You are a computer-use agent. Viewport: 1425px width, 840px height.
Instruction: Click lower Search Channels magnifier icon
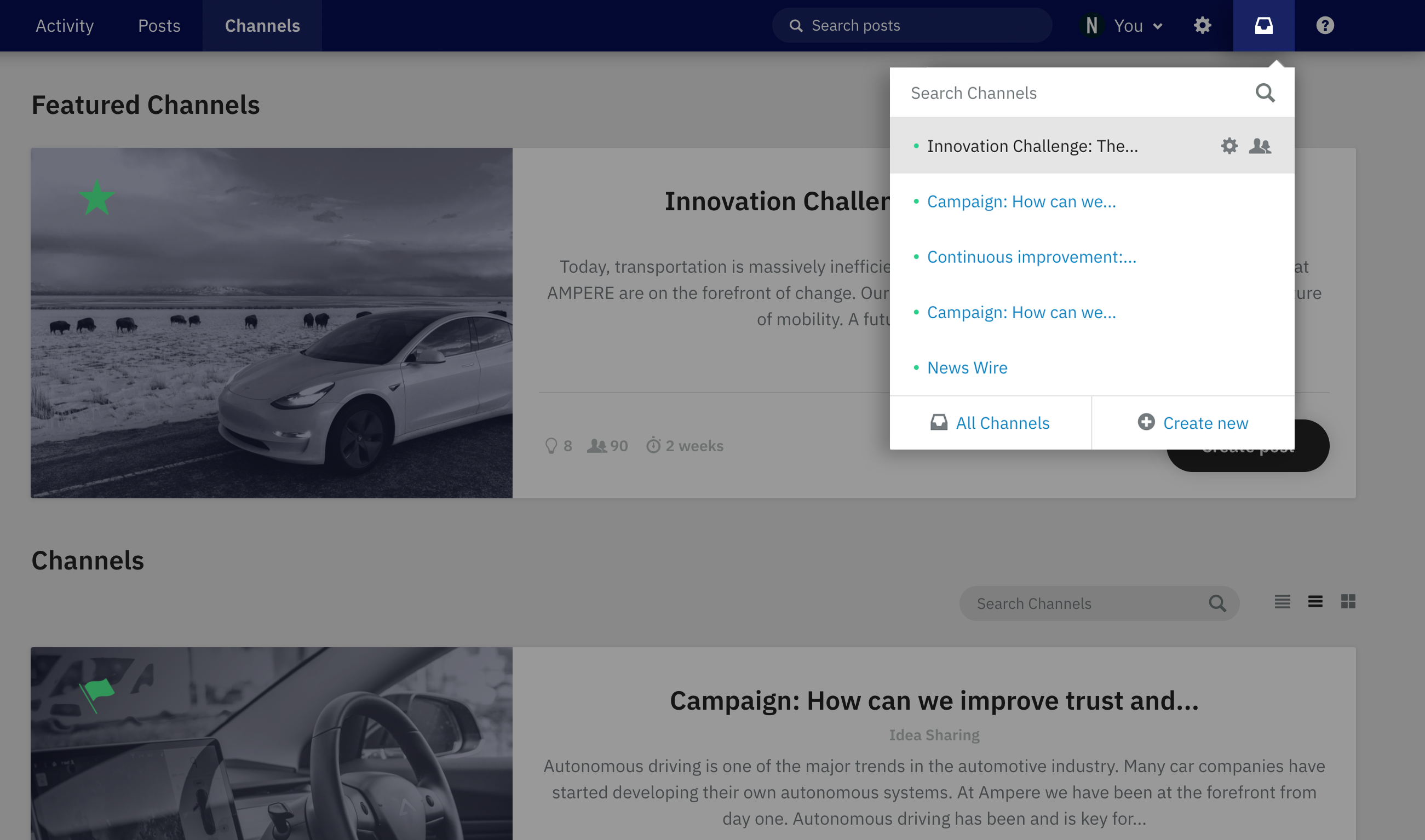pyautogui.click(x=1217, y=603)
